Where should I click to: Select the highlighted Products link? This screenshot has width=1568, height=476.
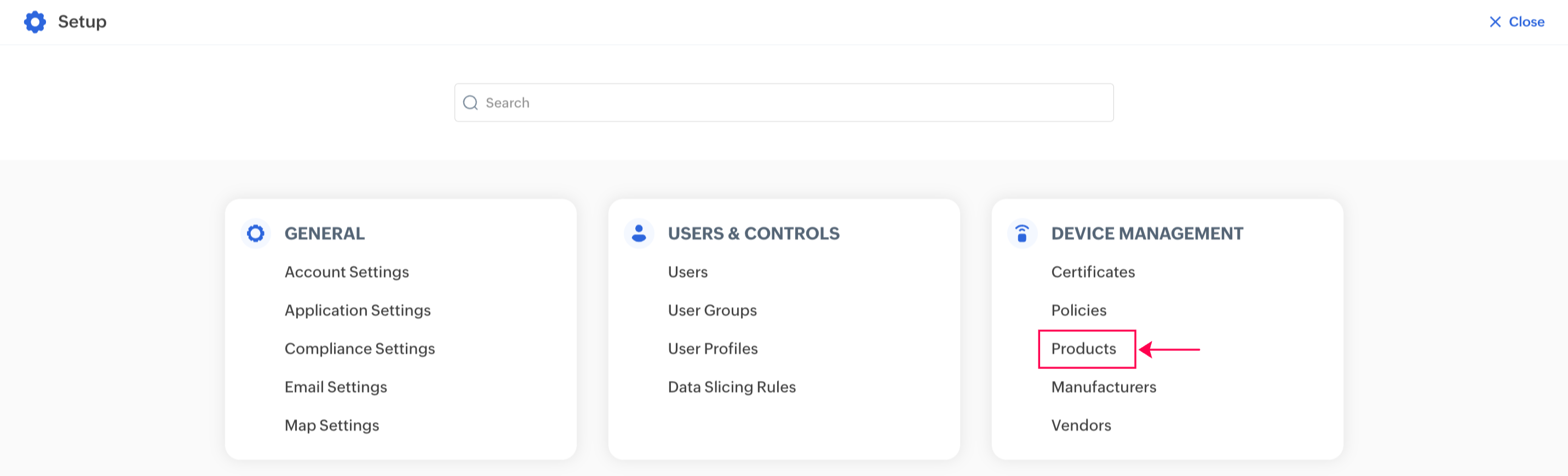tap(1083, 349)
